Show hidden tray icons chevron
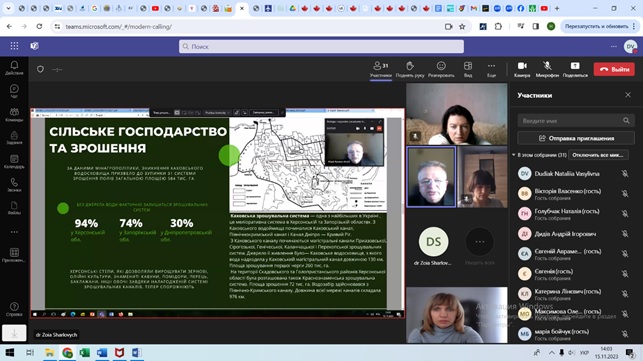 (x=552, y=352)
